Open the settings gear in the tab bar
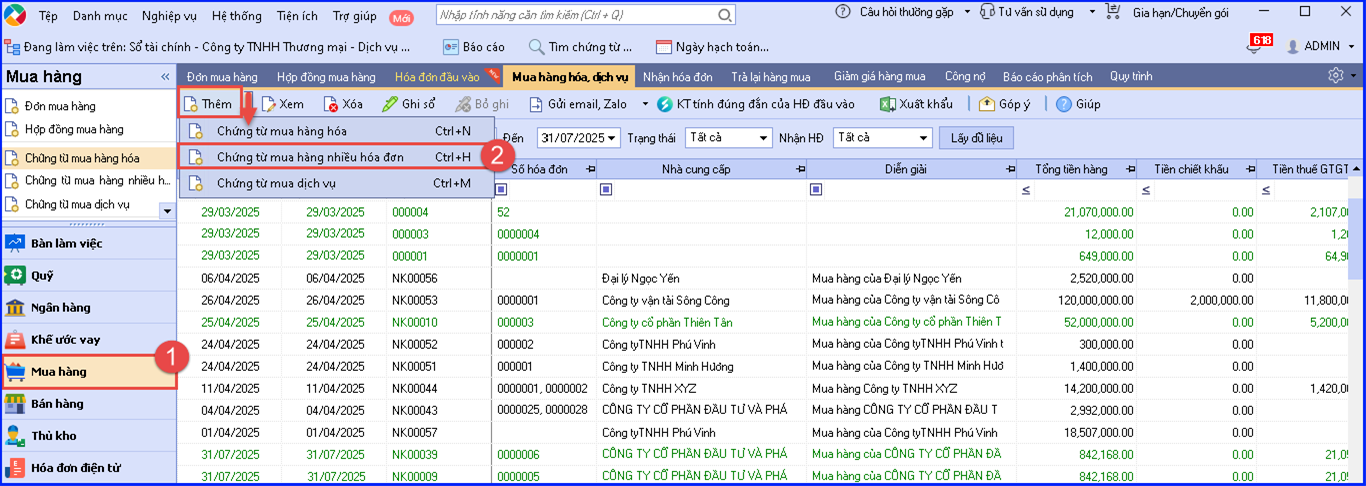Screen dimensions: 1366x486 1336,76
